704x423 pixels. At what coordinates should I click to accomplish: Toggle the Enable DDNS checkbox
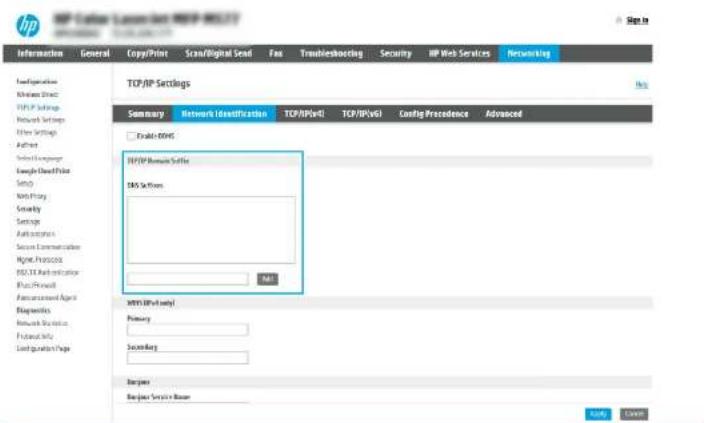tap(131, 136)
